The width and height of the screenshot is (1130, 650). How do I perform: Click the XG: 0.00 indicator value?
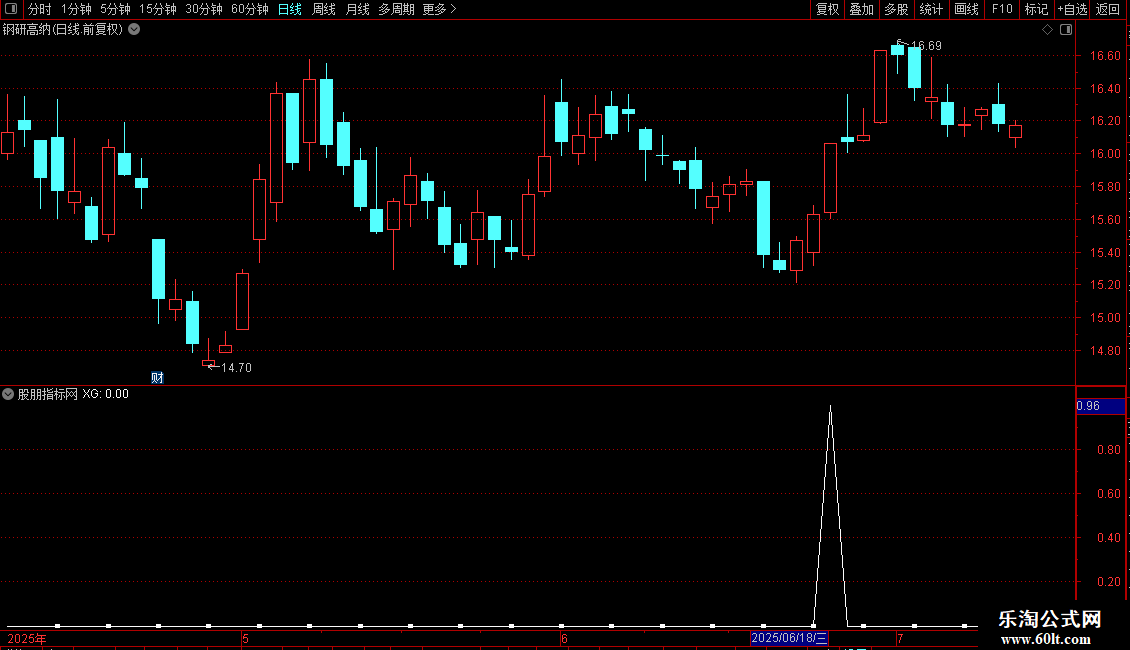(105, 394)
